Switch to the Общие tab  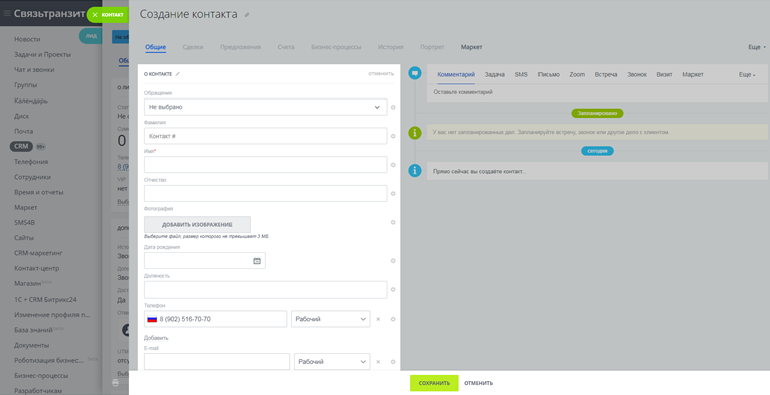(x=155, y=47)
